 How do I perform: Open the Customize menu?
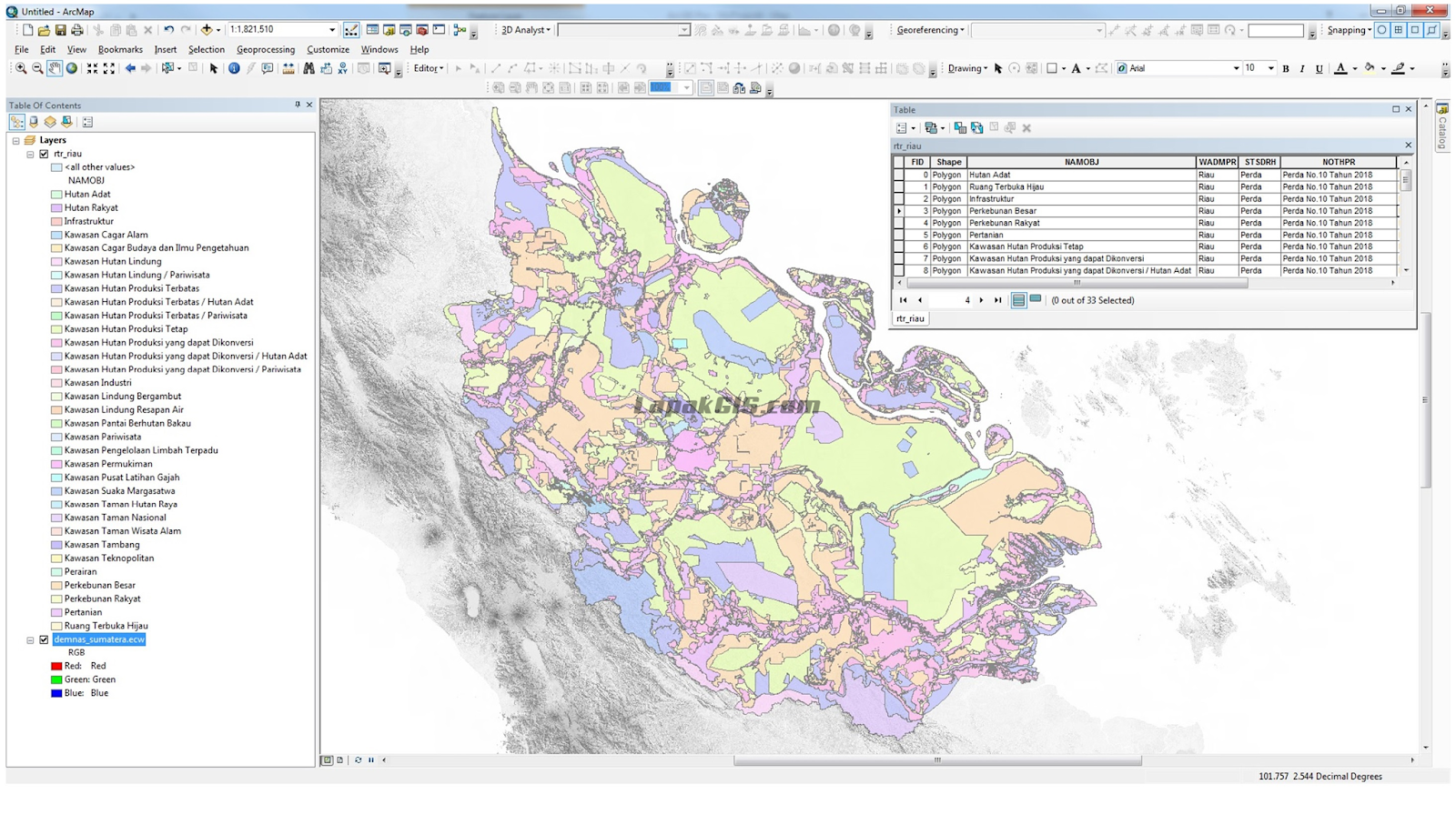click(328, 49)
